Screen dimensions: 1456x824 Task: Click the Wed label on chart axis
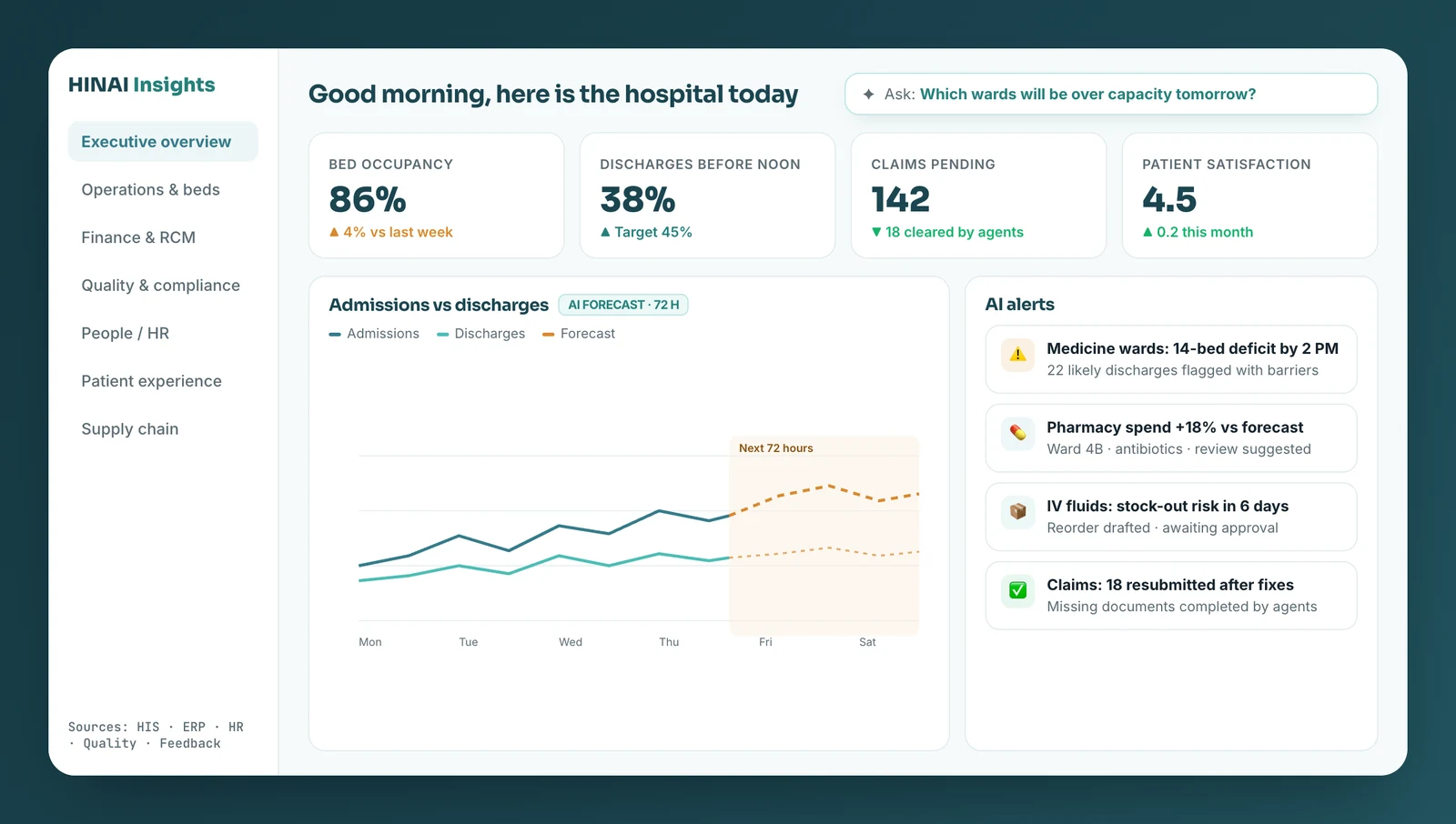tap(571, 642)
